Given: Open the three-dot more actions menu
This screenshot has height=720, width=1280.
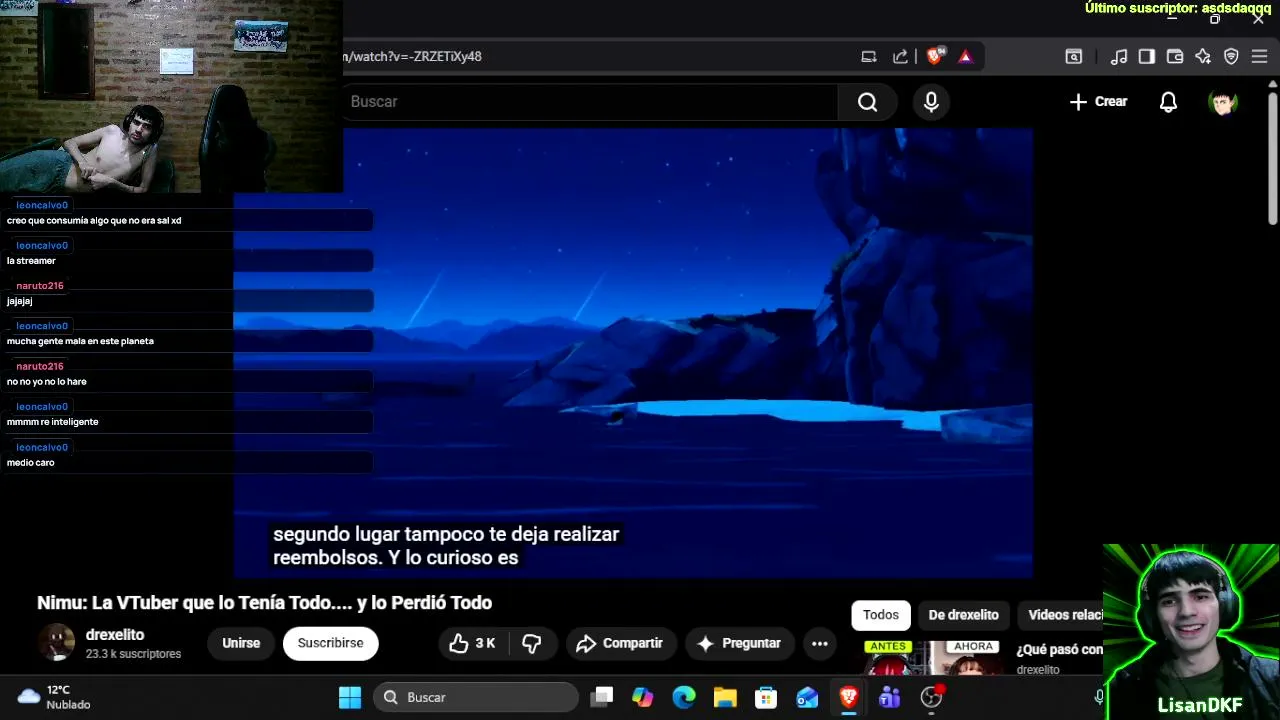Looking at the screenshot, I should pos(820,644).
